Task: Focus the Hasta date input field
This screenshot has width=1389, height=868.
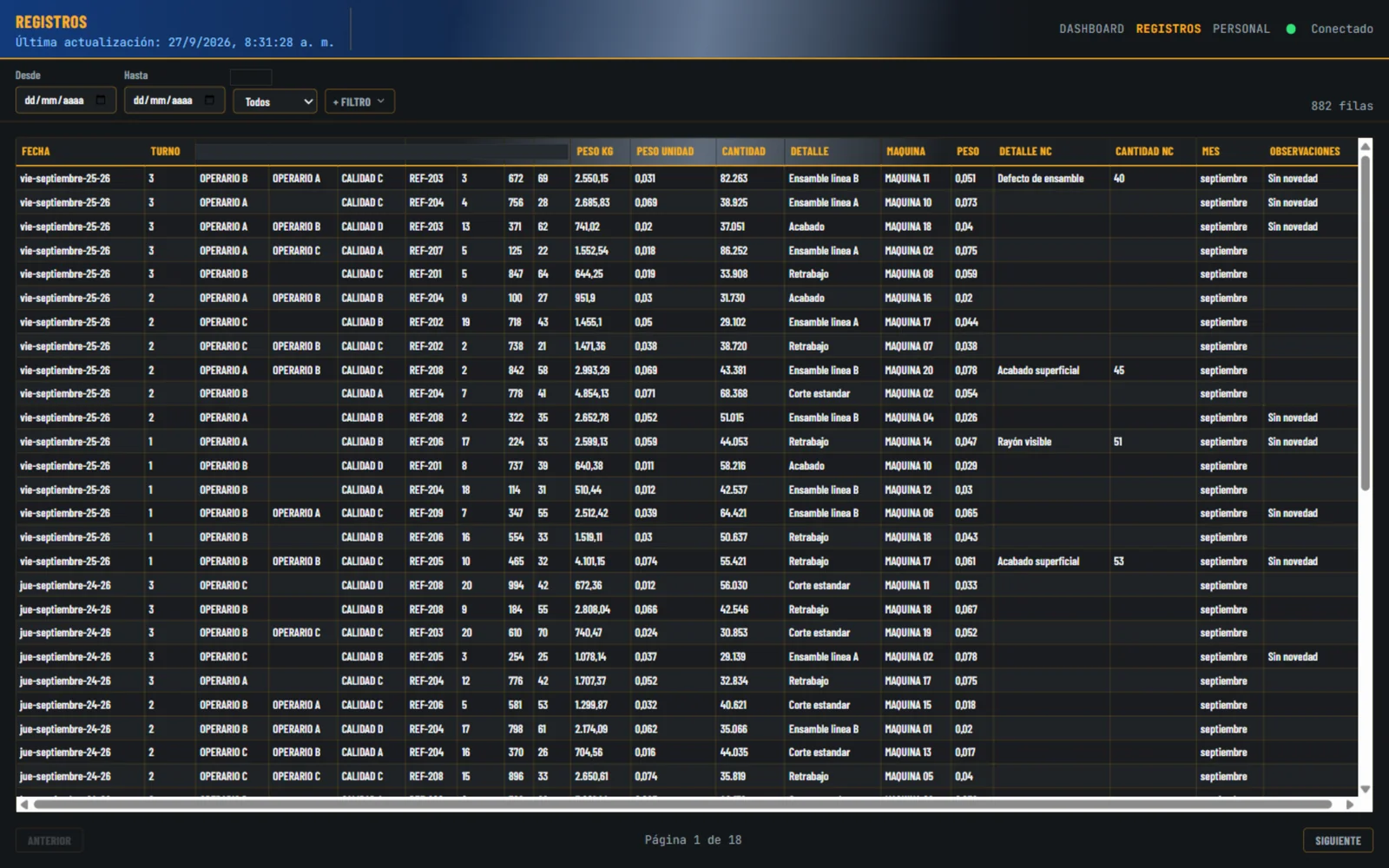Action: [174, 101]
